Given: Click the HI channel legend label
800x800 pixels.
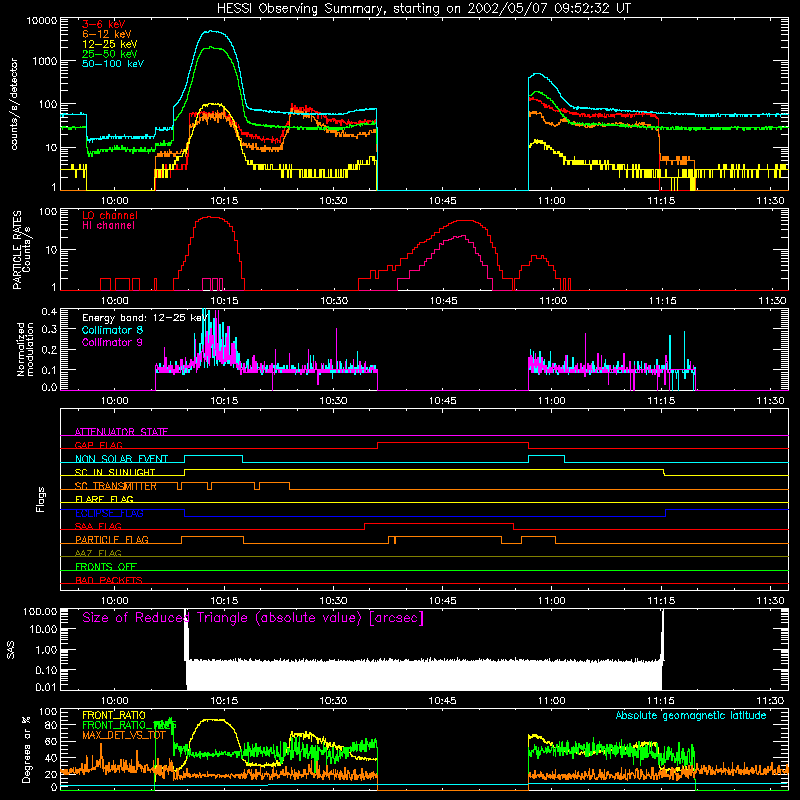Looking at the screenshot, I should click(x=108, y=226).
